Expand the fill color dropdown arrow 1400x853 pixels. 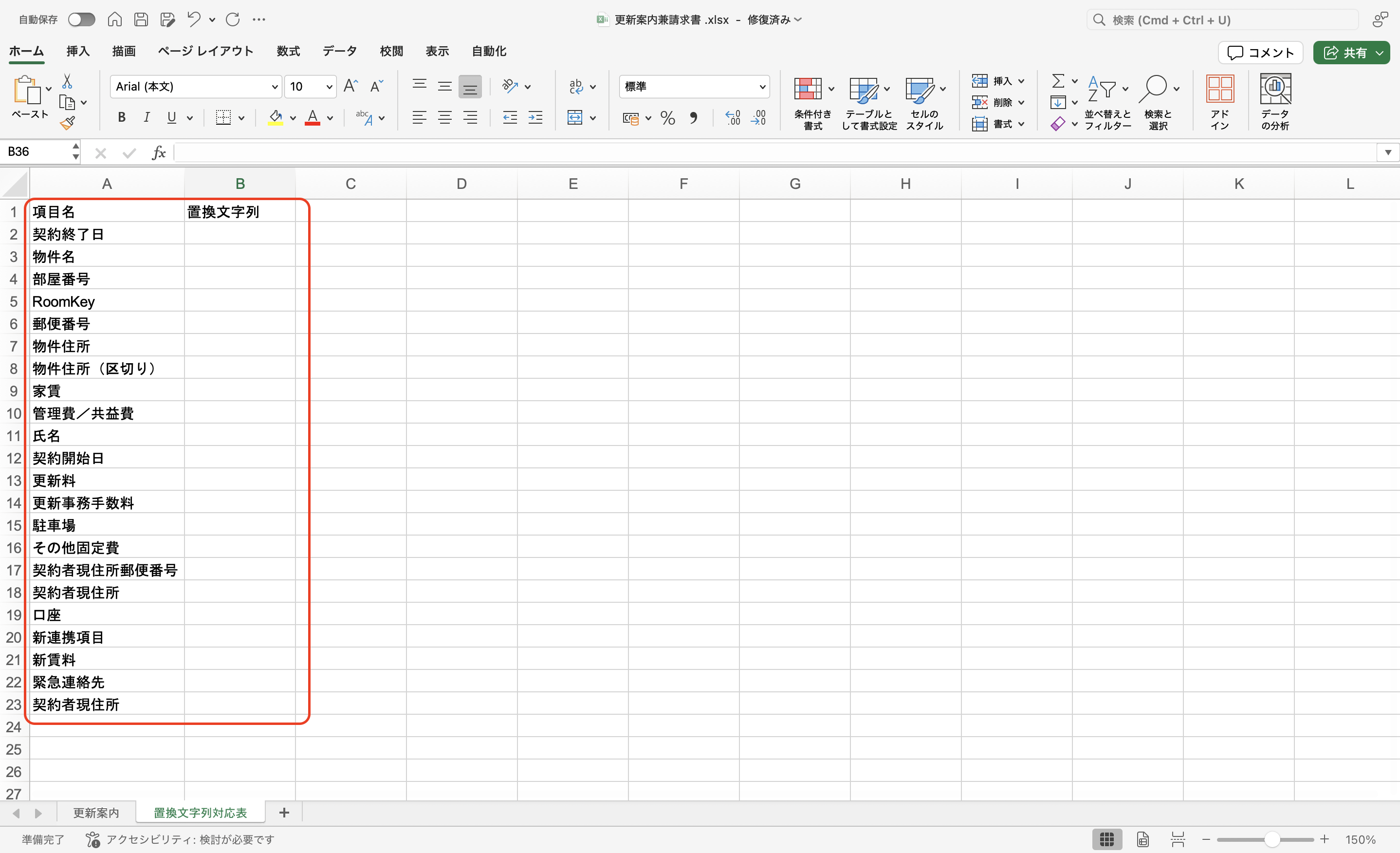tap(293, 118)
